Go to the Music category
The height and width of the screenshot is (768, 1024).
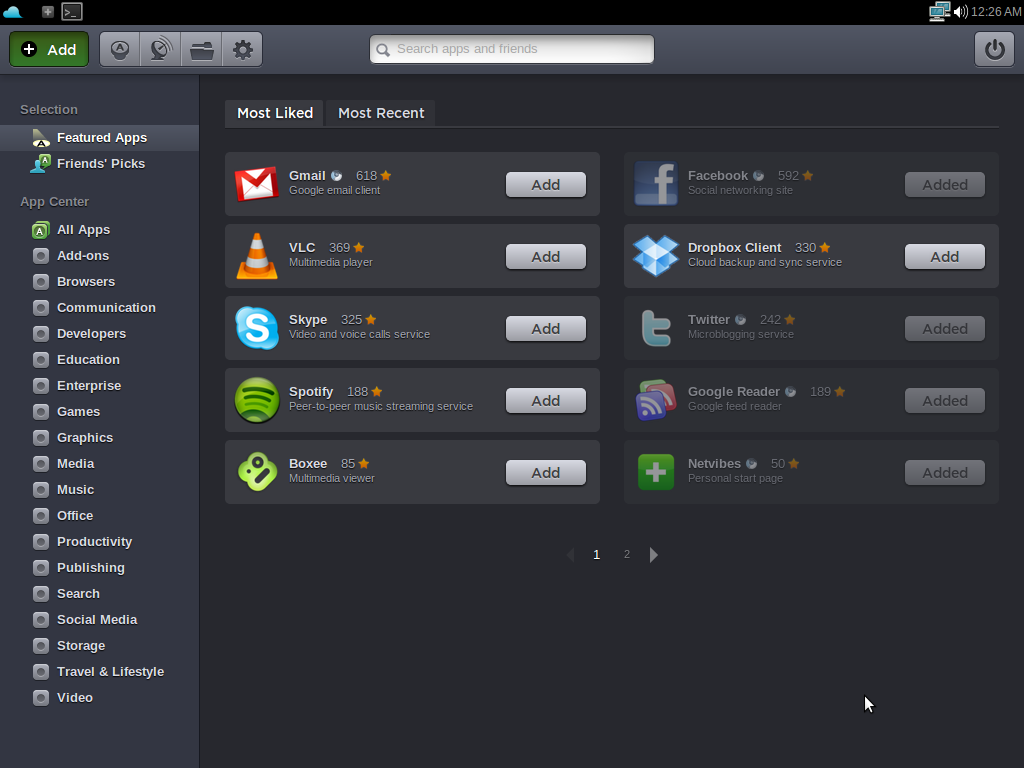tap(99, 490)
